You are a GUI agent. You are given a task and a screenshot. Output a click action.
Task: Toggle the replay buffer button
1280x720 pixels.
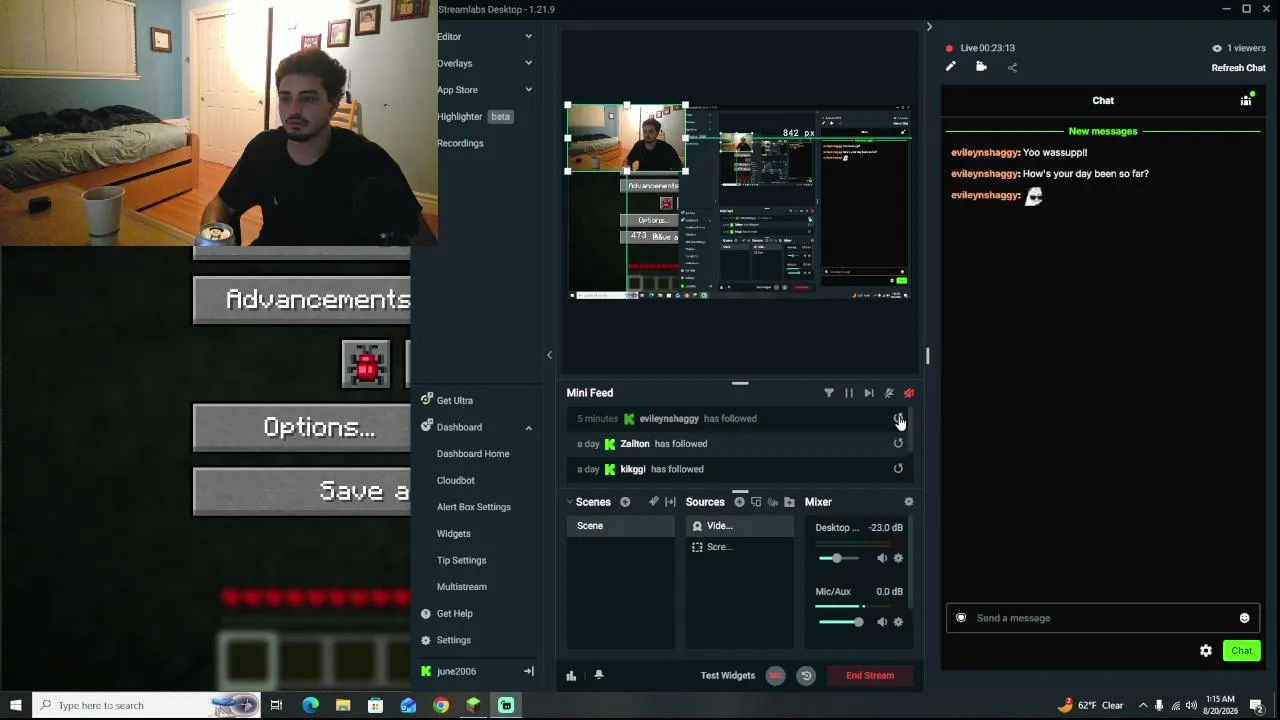pyautogui.click(x=806, y=675)
